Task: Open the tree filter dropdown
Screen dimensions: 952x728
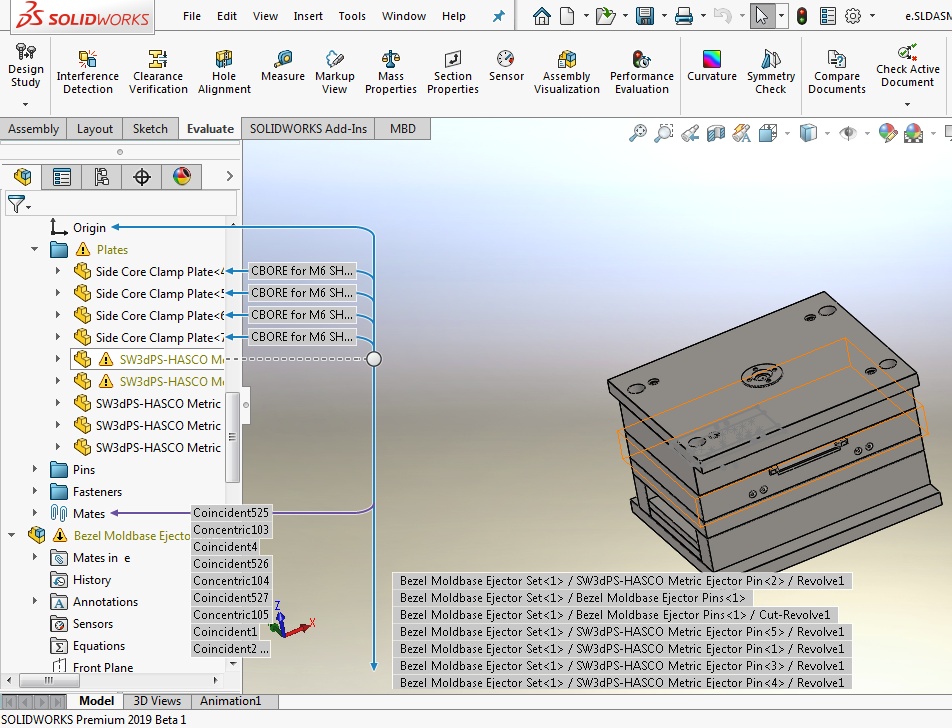Action: tap(19, 204)
